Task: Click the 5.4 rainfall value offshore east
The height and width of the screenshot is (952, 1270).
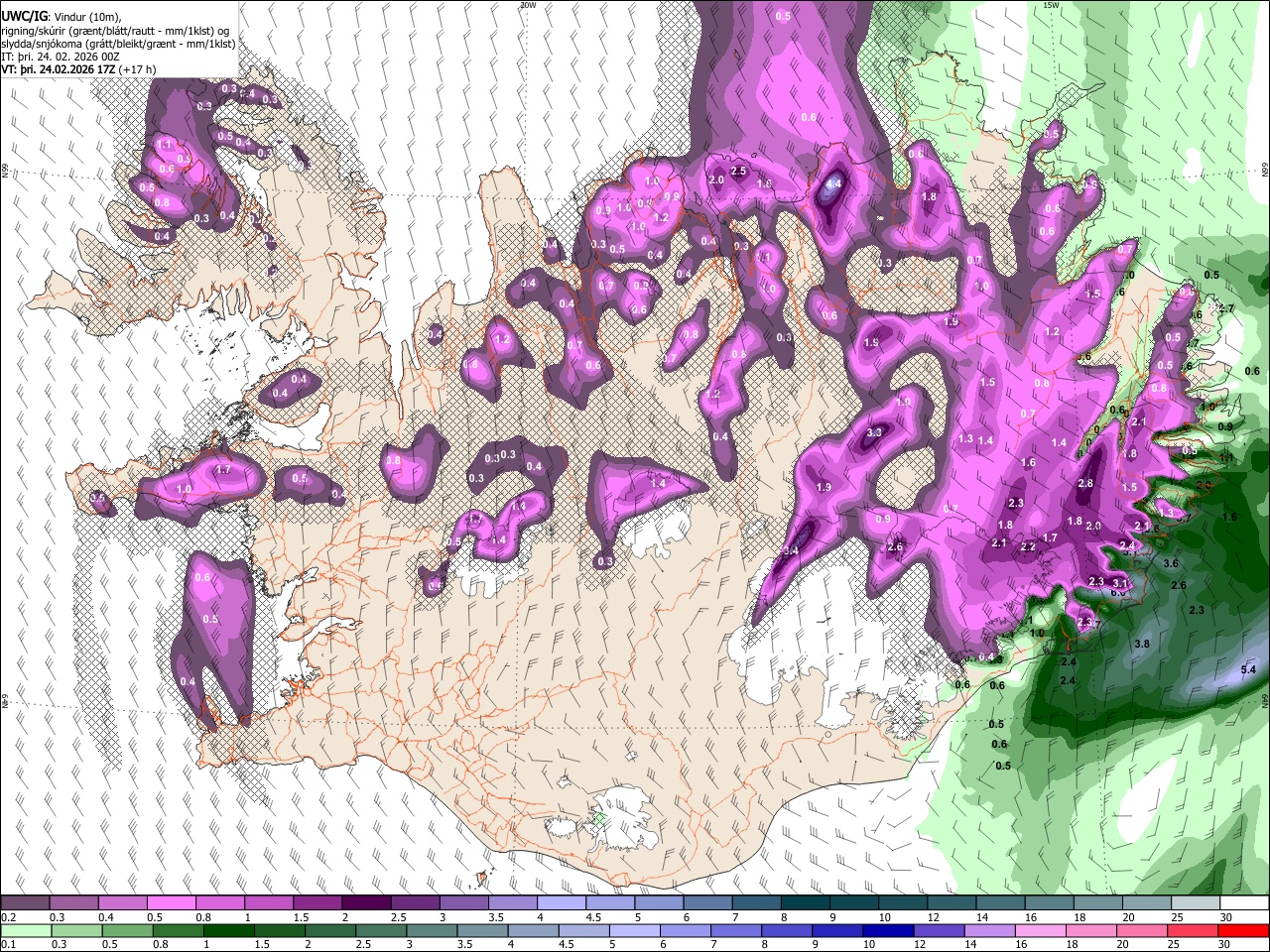Action: [x=1248, y=670]
